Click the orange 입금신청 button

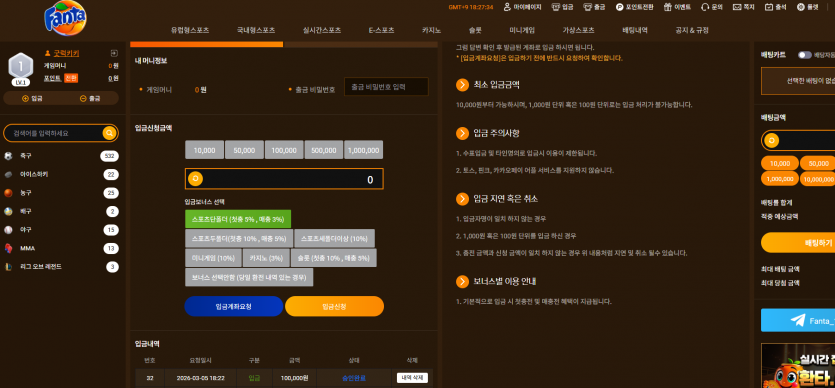(x=334, y=307)
